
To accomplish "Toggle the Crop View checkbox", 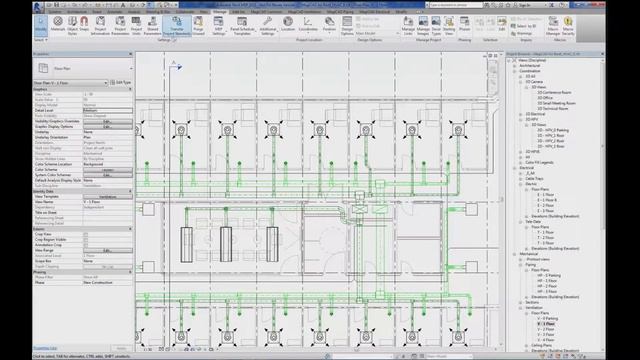I will [85, 234].
